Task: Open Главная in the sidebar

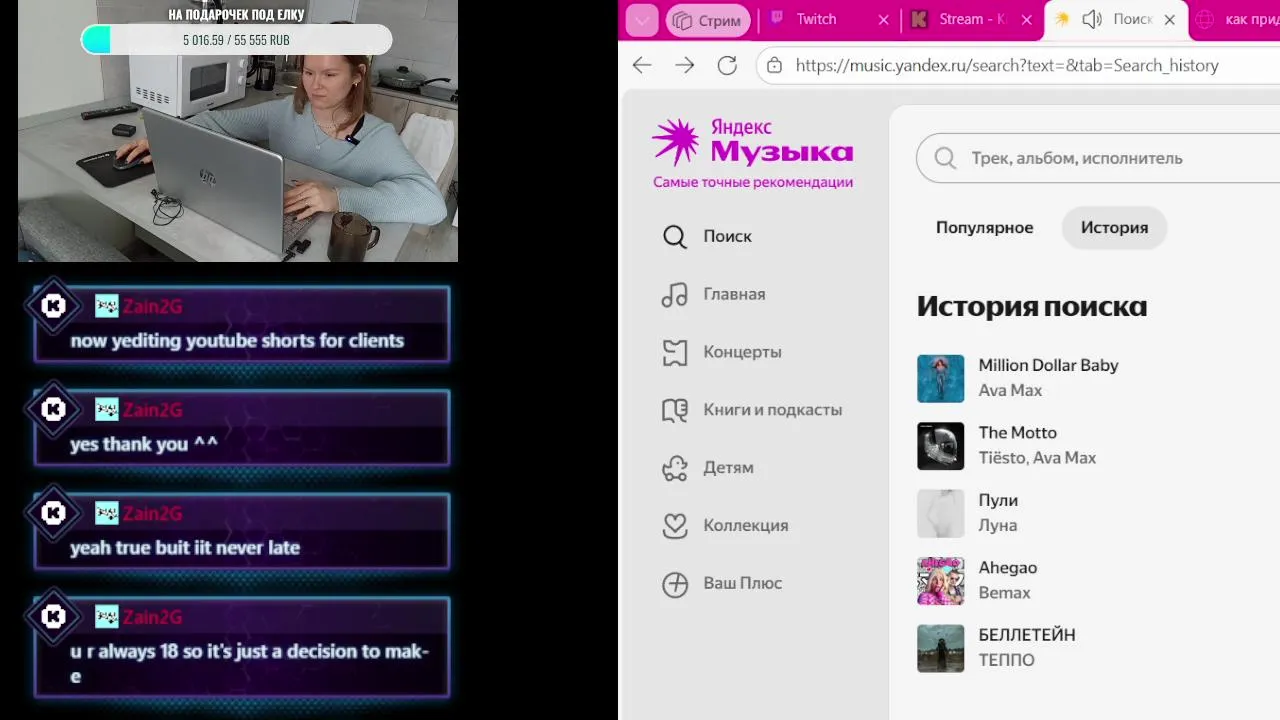Action: tap(734, 294)
